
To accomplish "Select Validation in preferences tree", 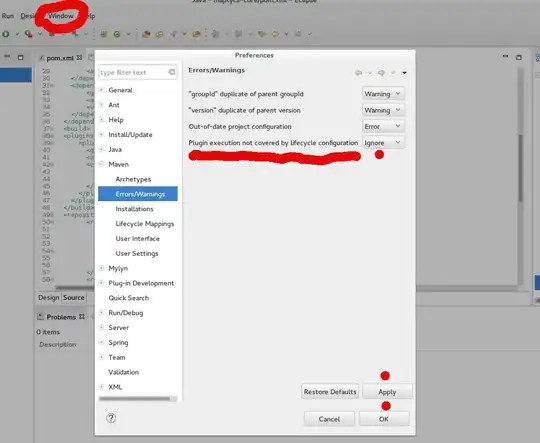I will point(123,372).
